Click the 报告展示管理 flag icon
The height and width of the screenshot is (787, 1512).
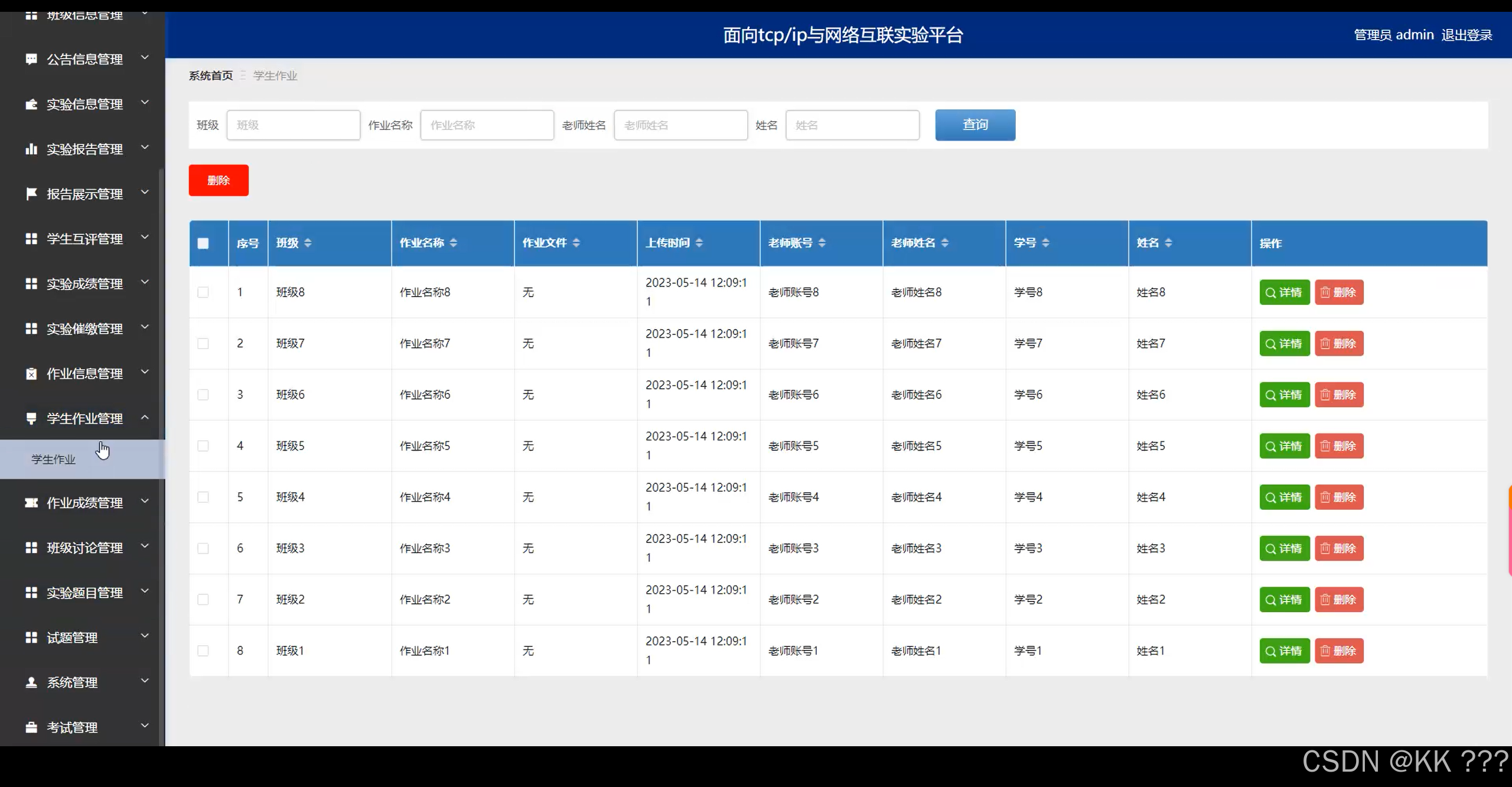pos(31,194)
